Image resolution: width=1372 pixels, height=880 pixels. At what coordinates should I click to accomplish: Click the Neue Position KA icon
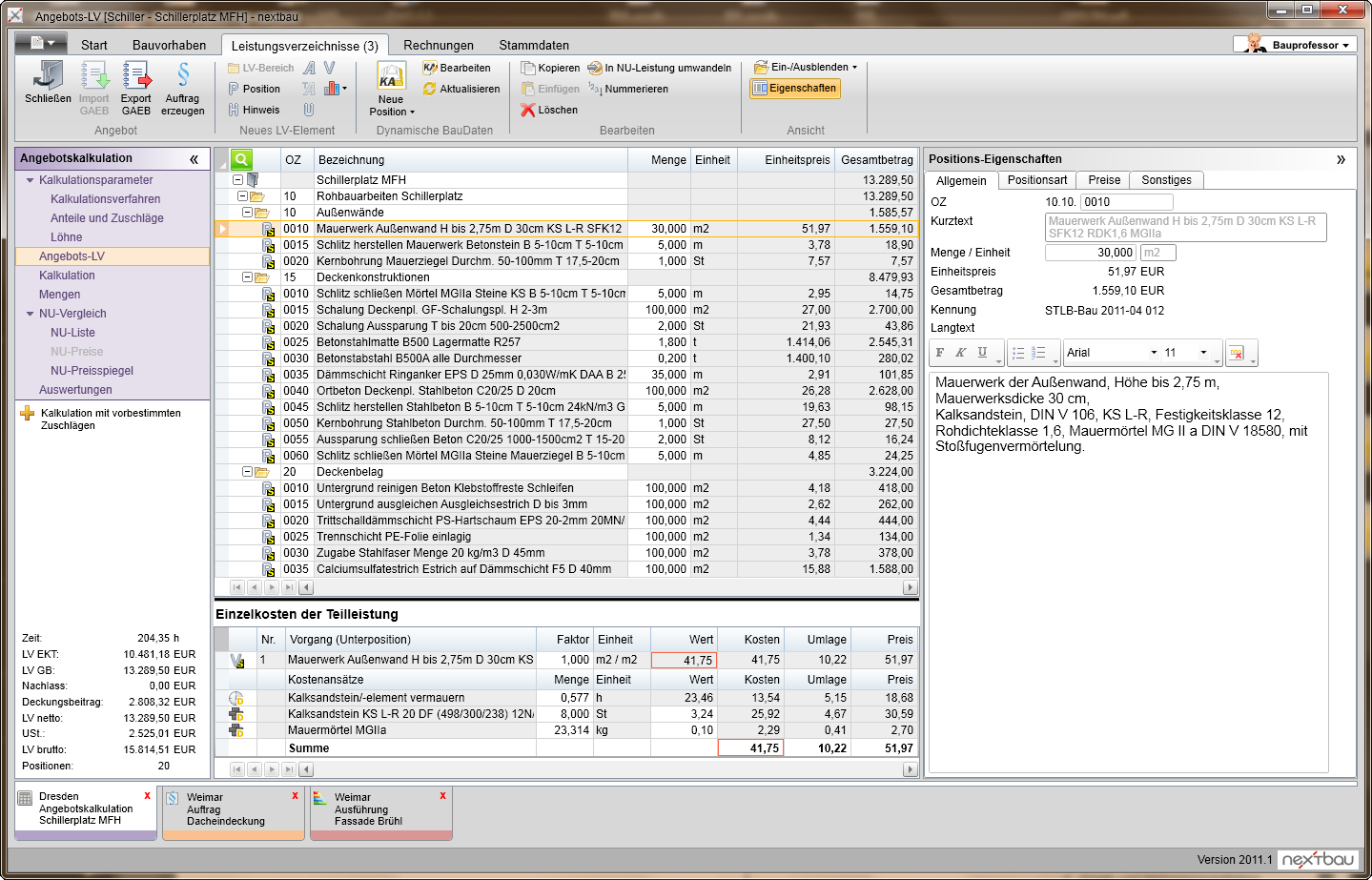[391, 75]
